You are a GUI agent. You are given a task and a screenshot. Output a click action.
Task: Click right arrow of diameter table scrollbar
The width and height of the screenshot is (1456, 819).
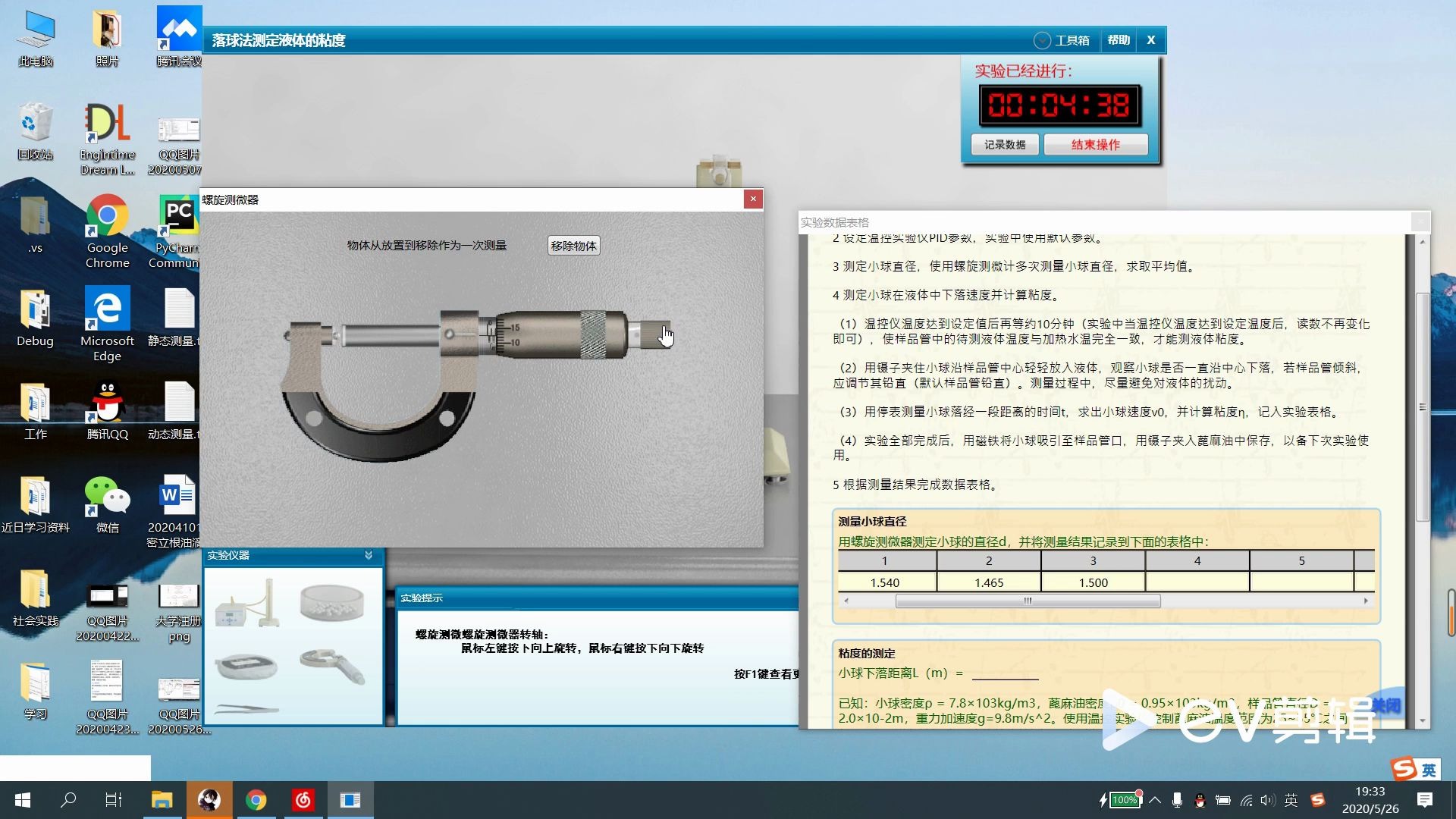1366,601
